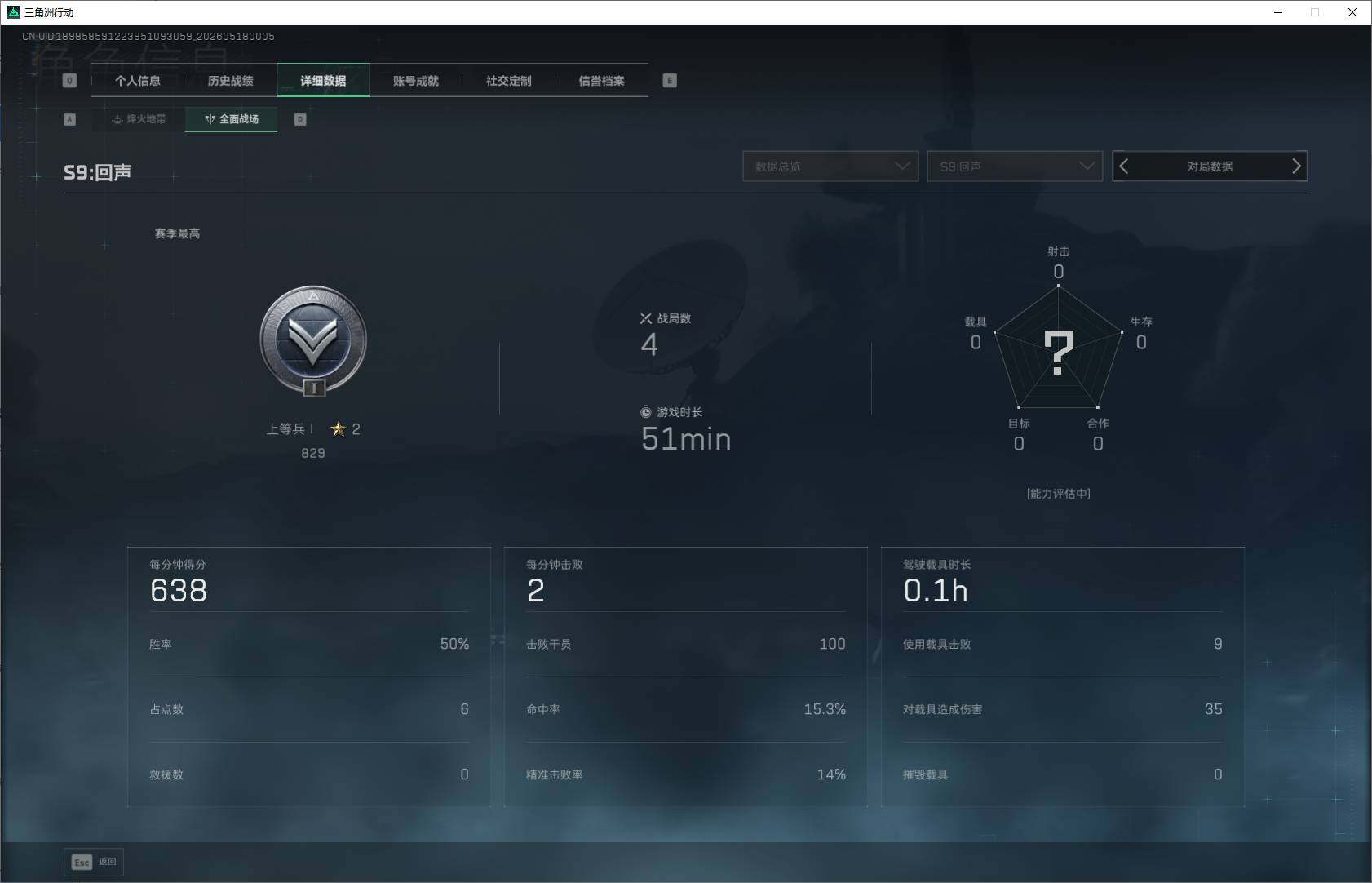The image size is (1372, 883).
Task: Close the 三角洲行动 window
Action: coord(1352,12)
